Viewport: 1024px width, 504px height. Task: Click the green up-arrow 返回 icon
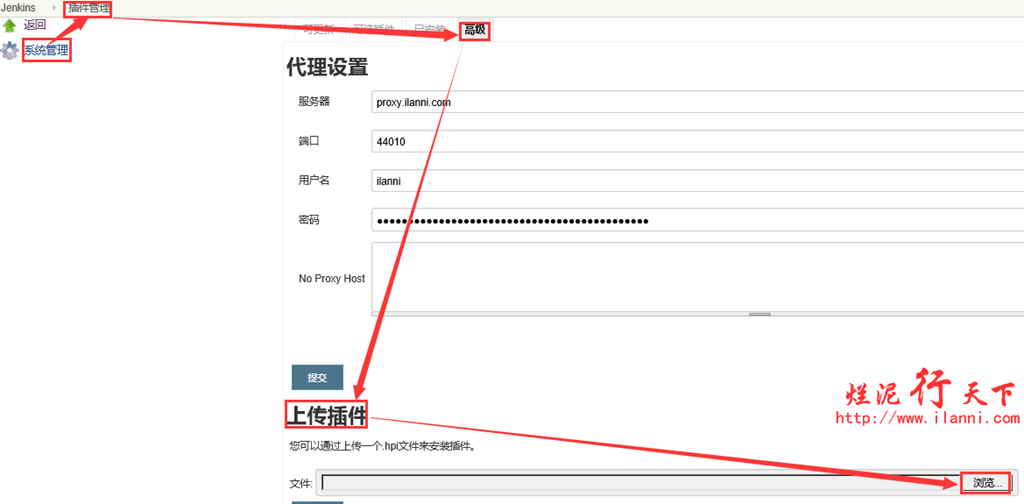coord(10,26)
